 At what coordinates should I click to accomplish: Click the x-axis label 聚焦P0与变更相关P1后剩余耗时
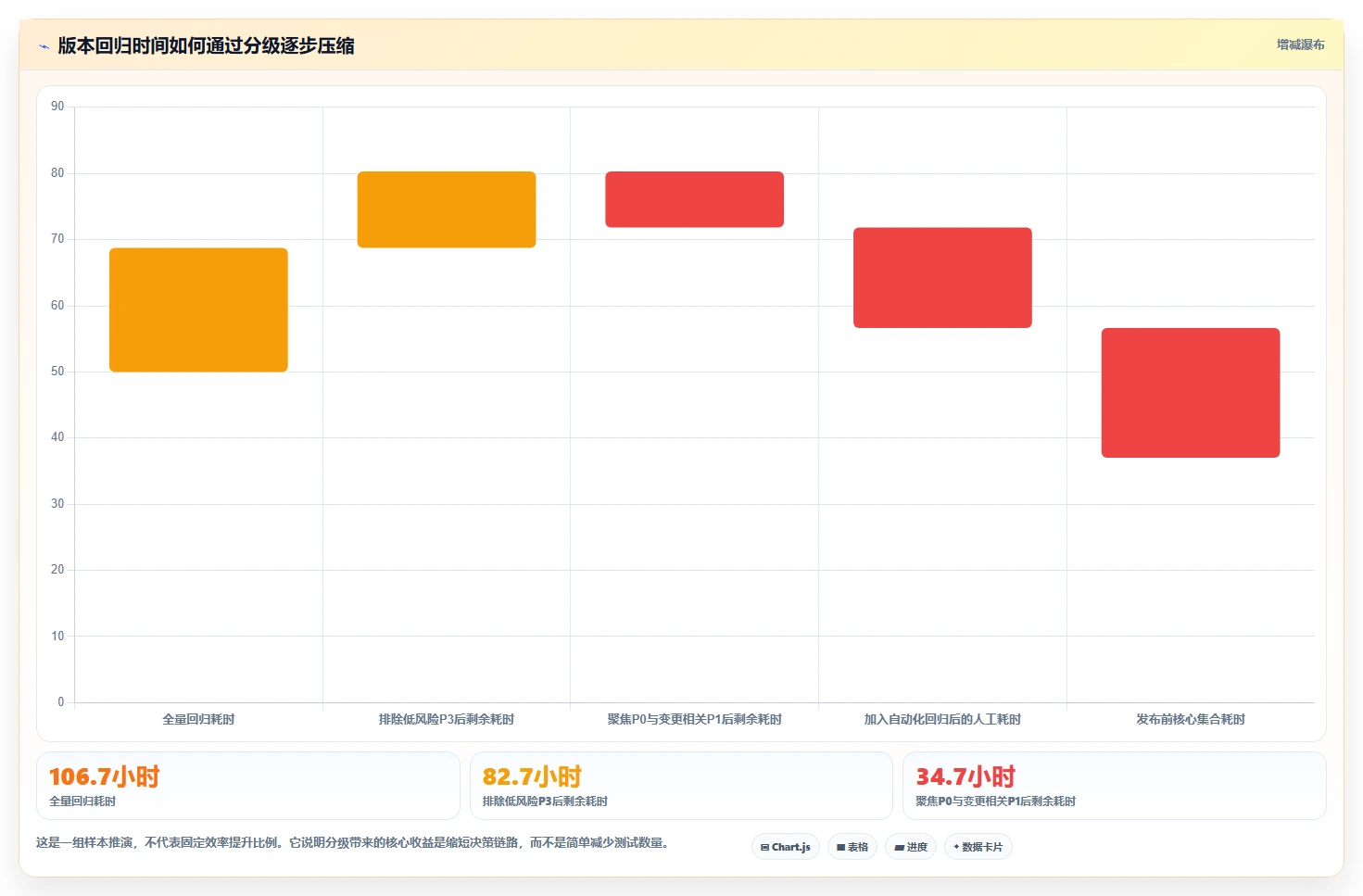pyautogui.click(x=695, y=719)
